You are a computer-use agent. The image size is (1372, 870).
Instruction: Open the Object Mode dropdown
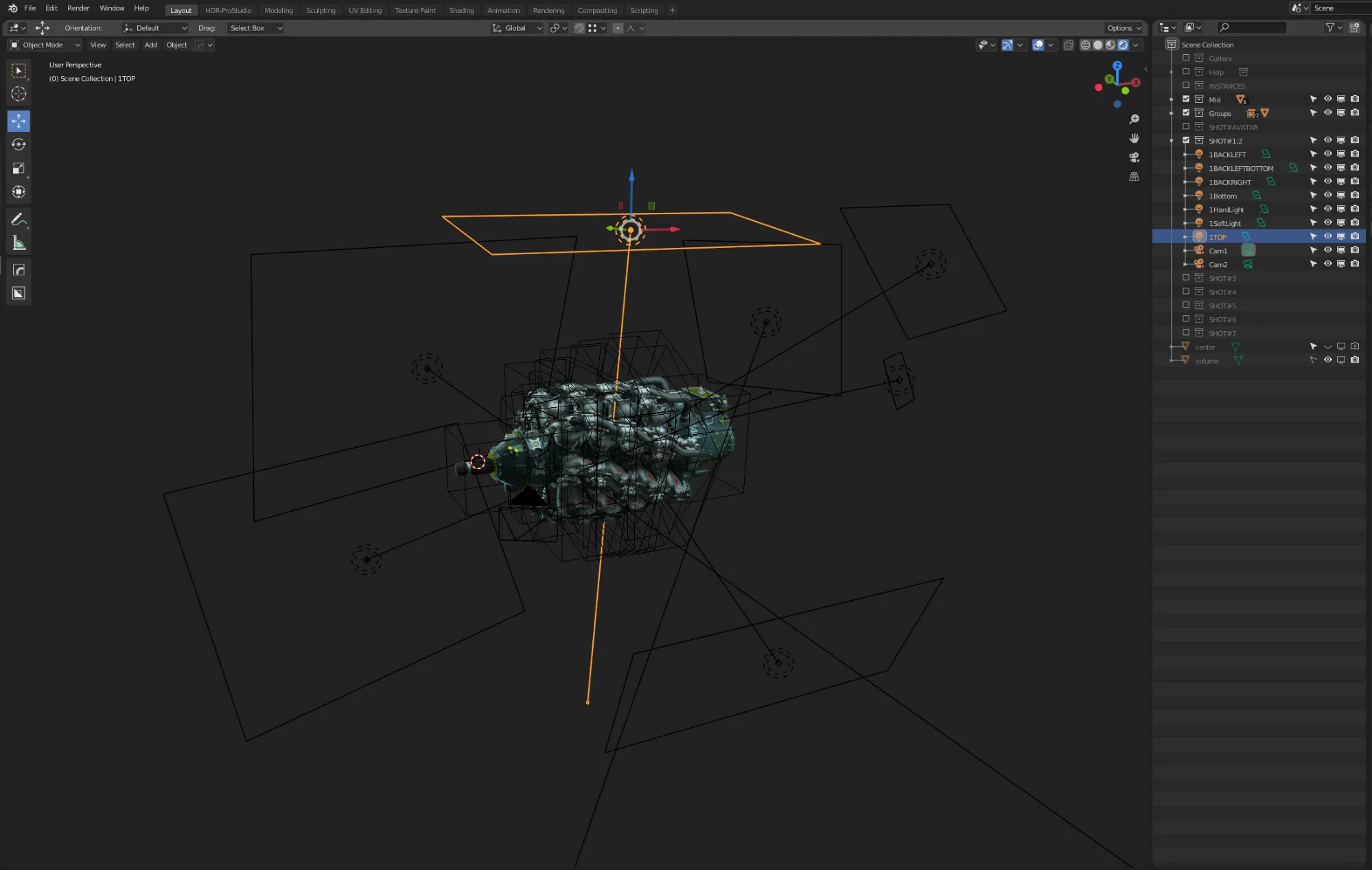click(45, 45)
